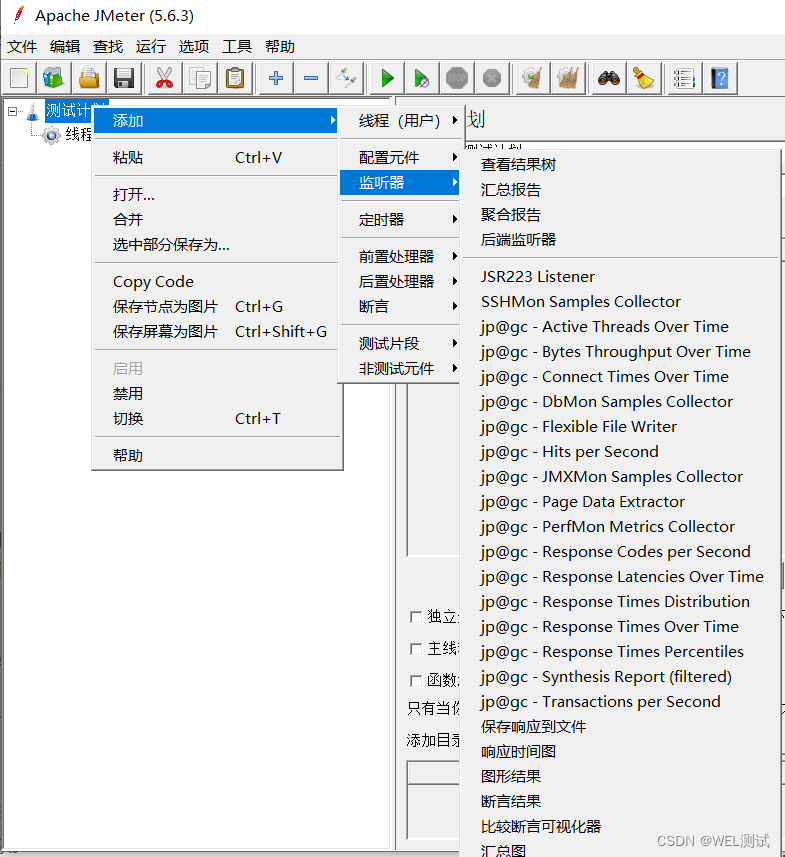The image size is (785, 857).
Task: Click the Stop test icon
Action: point(457,78)
